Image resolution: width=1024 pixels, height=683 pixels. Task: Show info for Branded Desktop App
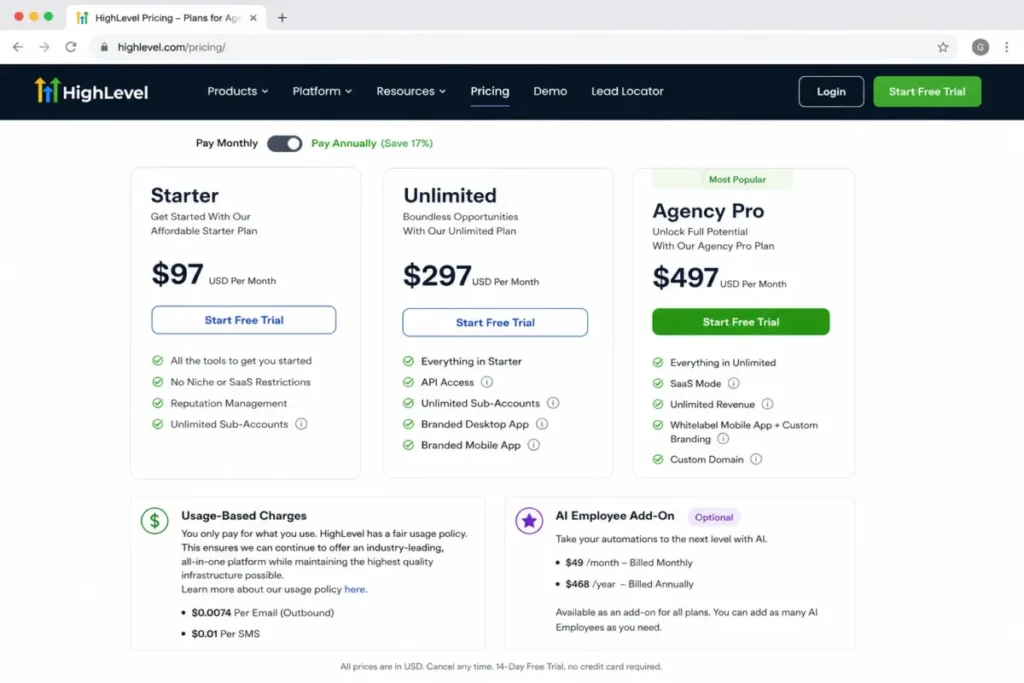tap(542, 424)
